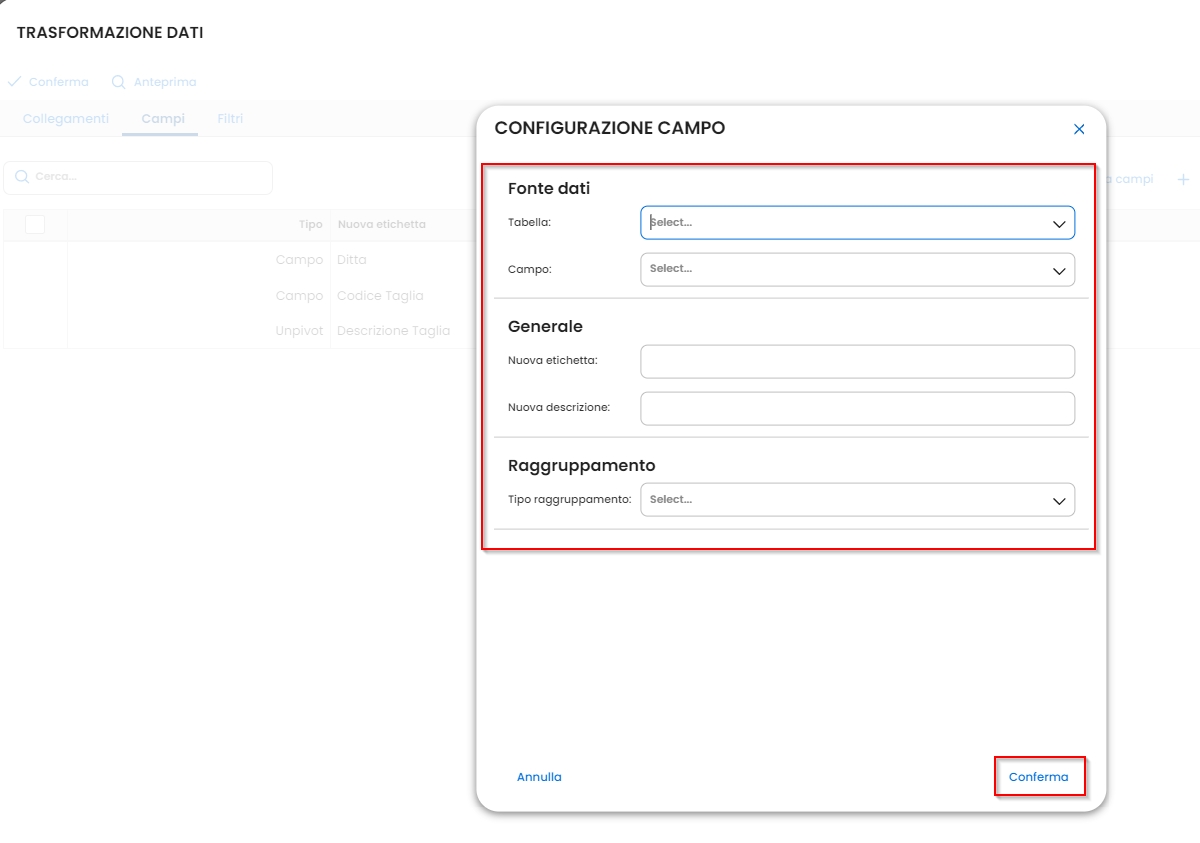Click the Anteprima magnifier icon
The height and width of the screenshot is (843, 1200).
(119, 82)
